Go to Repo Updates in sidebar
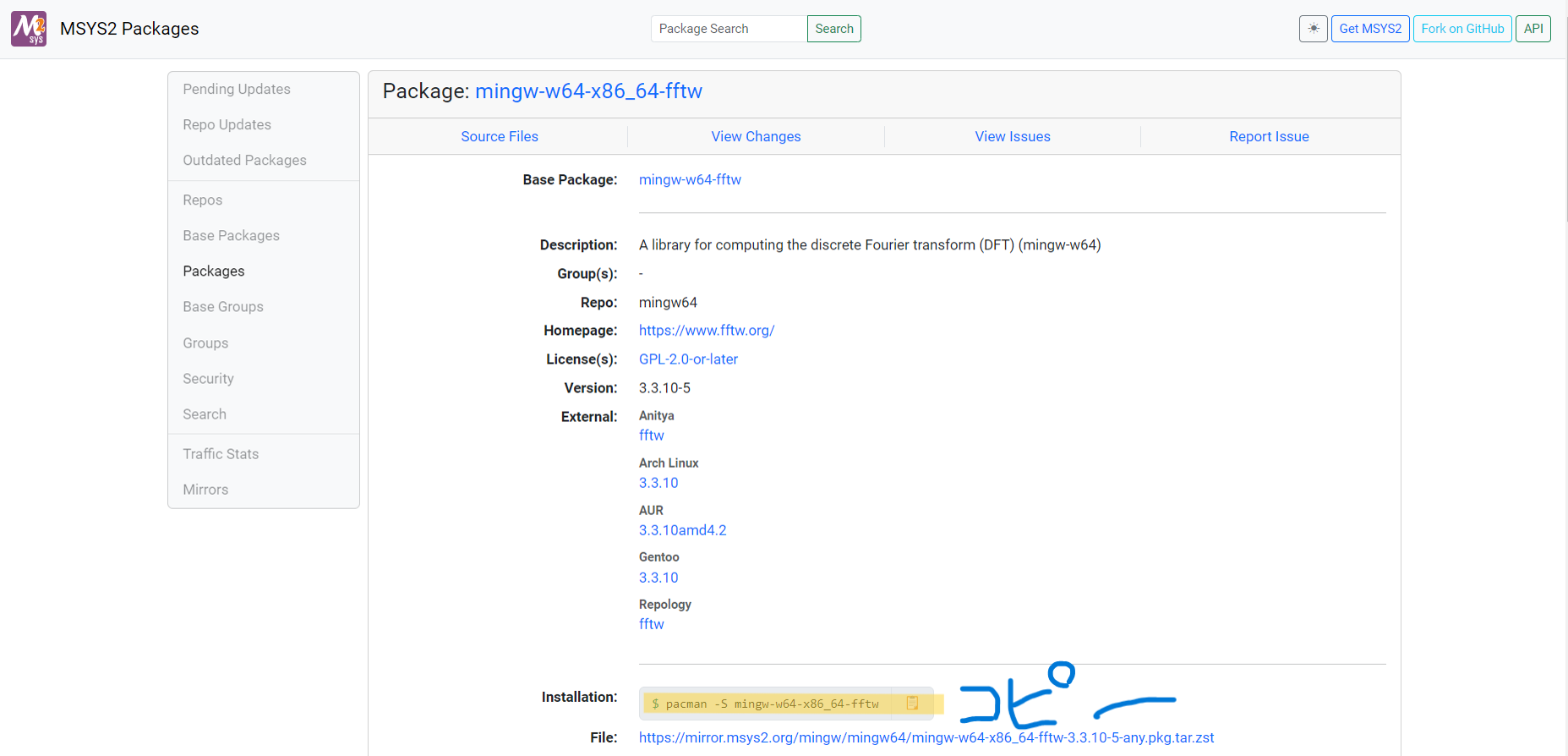 click(x=227, y=124)
